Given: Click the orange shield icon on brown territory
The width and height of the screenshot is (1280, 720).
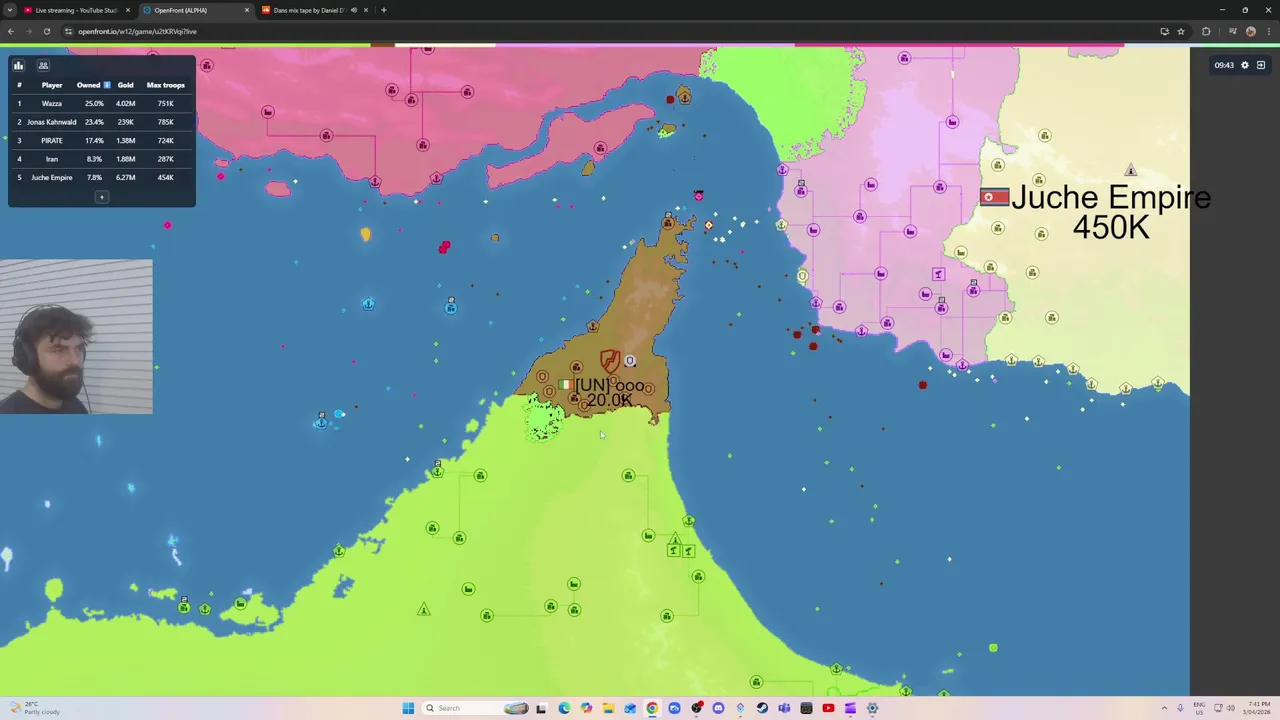Looking at the screenshot, I should pyautogui.click(x=609, y=360).
